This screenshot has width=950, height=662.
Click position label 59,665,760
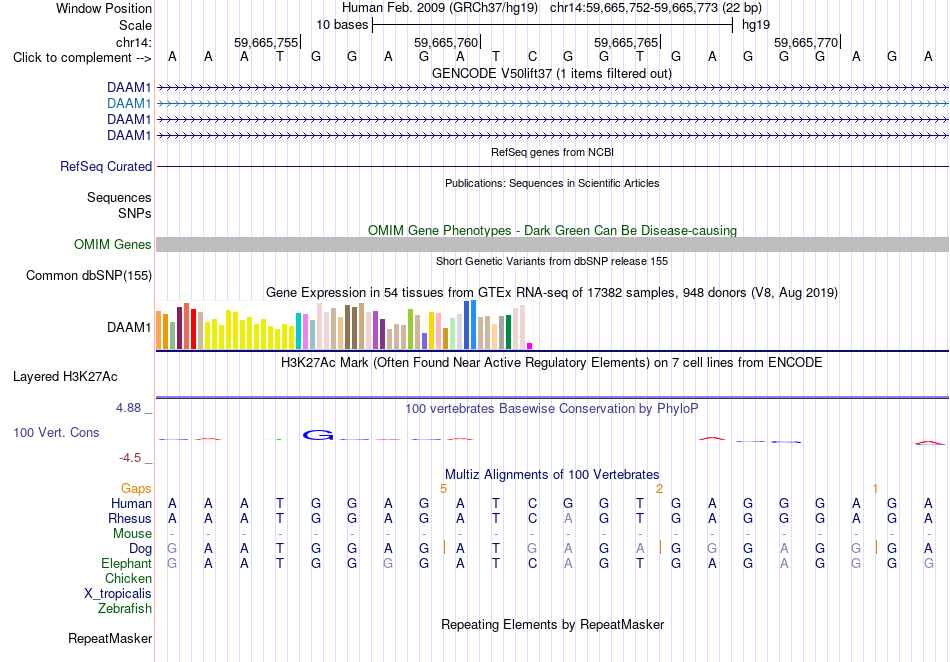click(446, 42)
